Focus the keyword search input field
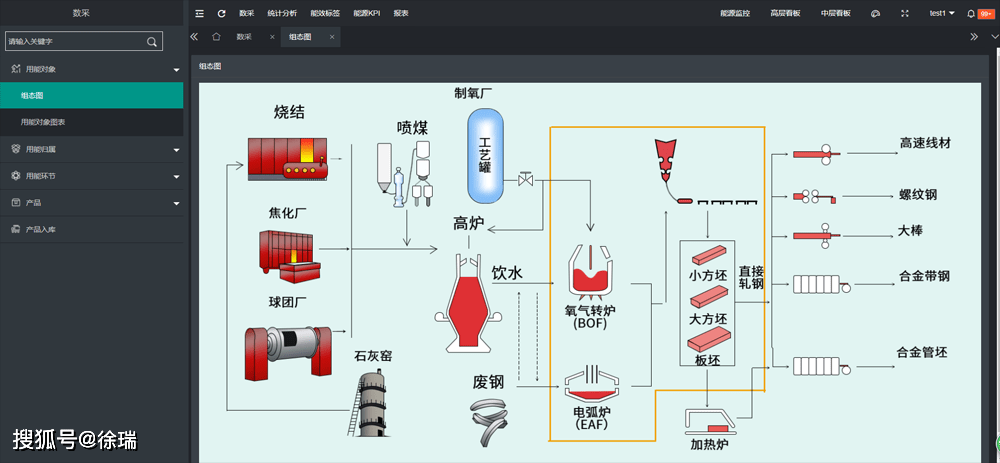This screenshot has width=1000, height=463. 75,42
